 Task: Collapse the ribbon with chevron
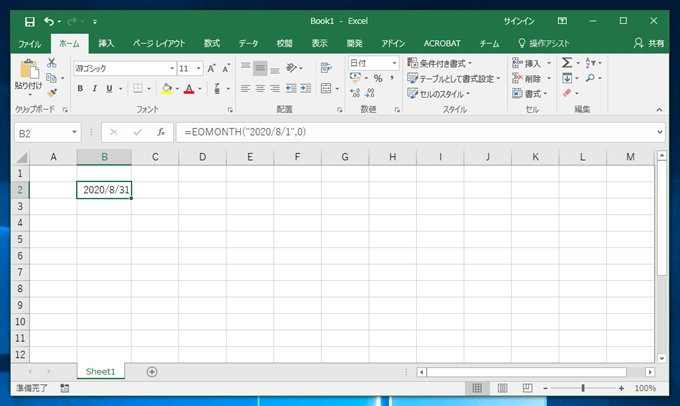[659, 110]
